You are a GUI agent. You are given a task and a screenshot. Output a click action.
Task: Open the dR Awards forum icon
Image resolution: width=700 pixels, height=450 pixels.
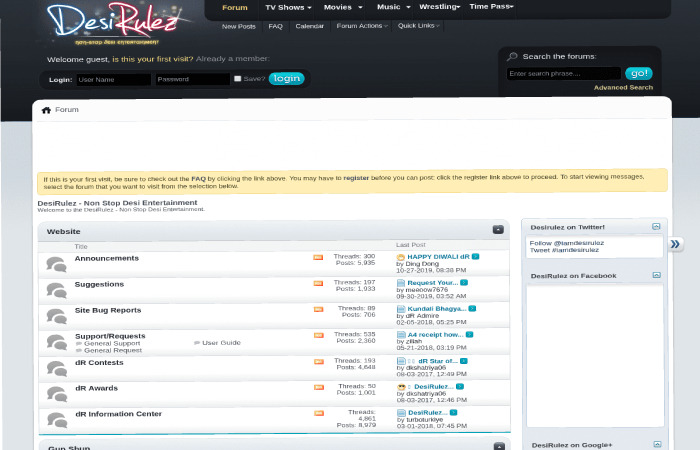tap(57, 394)
